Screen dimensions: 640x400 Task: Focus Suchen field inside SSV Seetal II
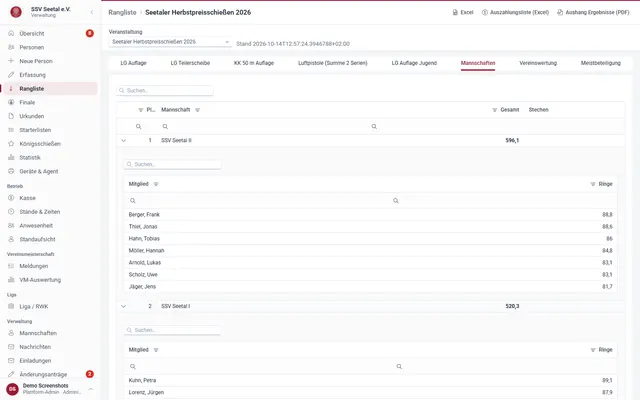point(173,164)
